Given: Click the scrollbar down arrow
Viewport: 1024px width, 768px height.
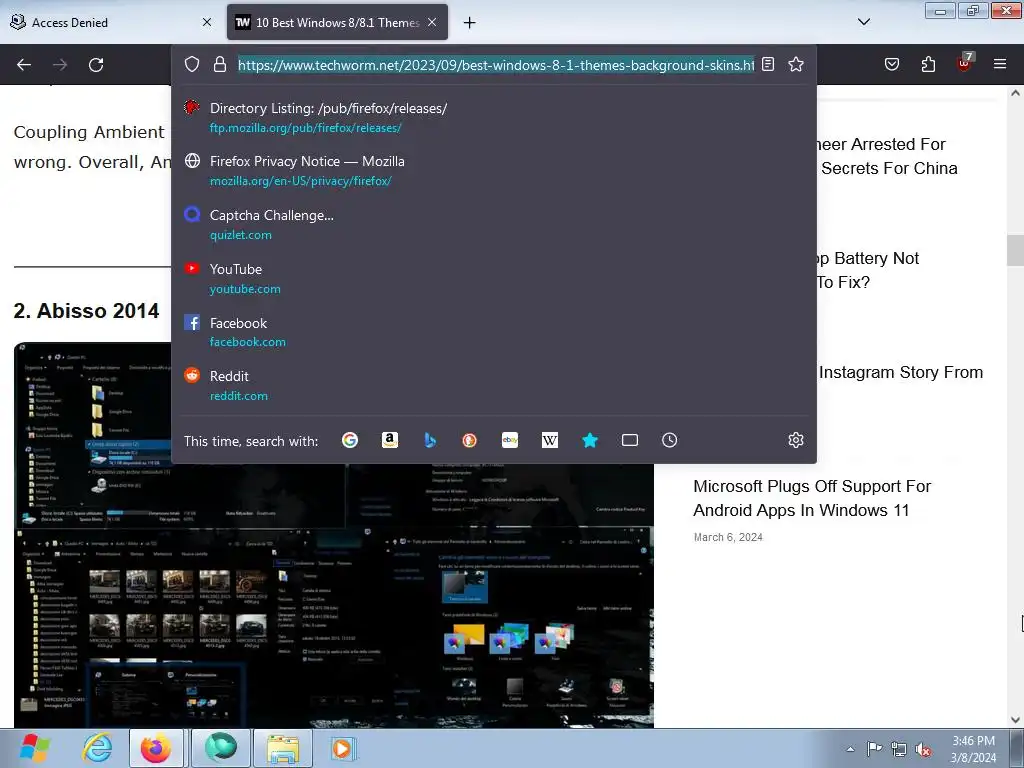Looking at the screenshot, I should tap(1015, 720).
